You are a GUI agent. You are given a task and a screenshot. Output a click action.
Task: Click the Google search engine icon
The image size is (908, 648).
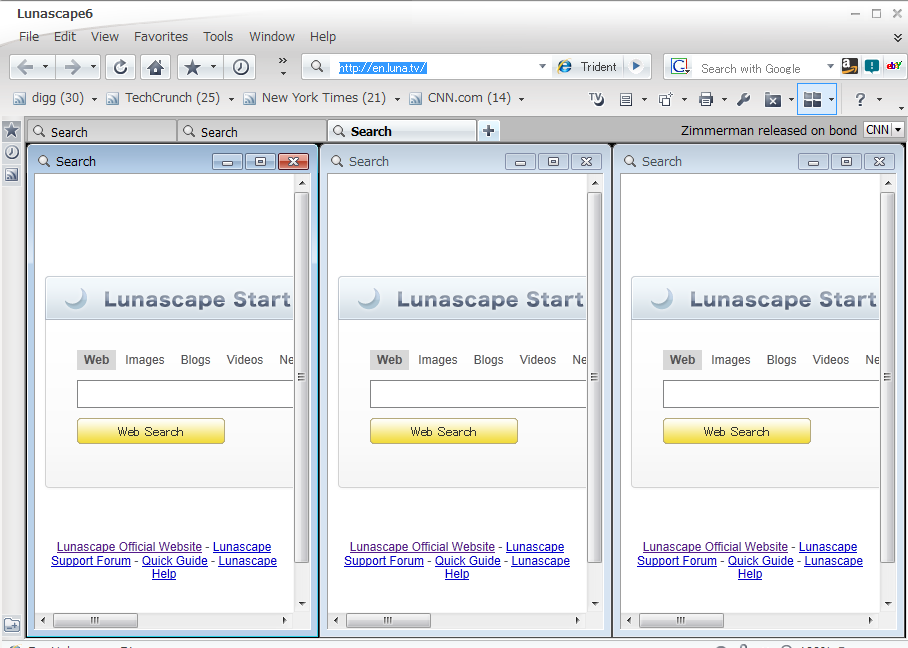point(680,67)
